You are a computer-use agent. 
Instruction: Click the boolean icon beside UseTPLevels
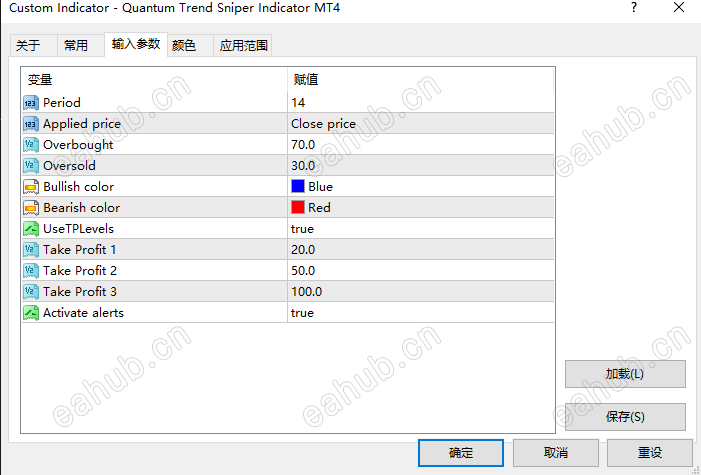coord(31,229)
